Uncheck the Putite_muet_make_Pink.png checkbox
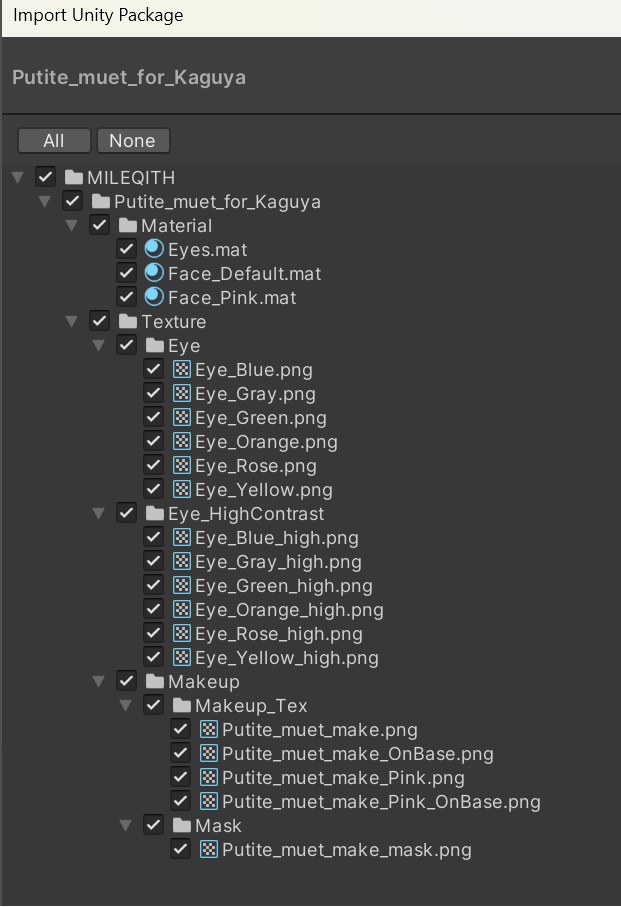Screen dimensions: 621x907 pyautogui.click(x=180, y=777)
